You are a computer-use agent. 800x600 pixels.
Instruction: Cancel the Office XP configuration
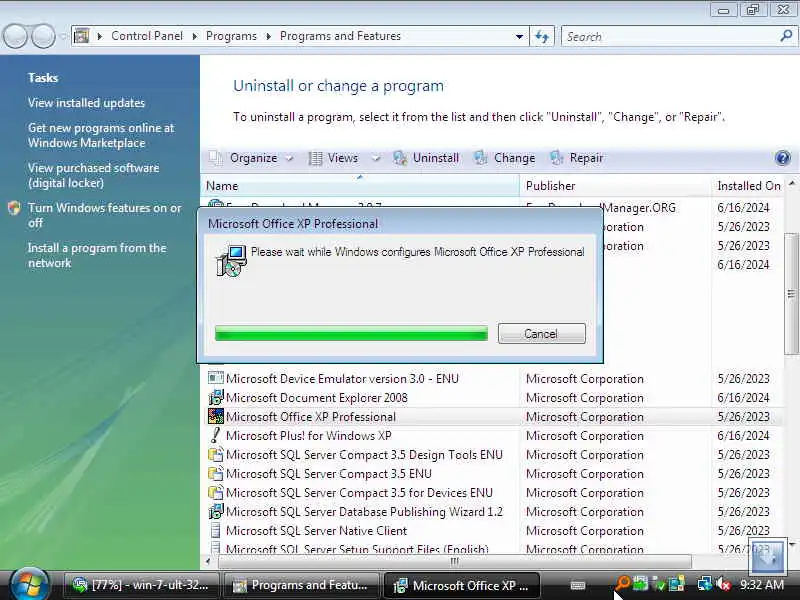tap(541, 334)
